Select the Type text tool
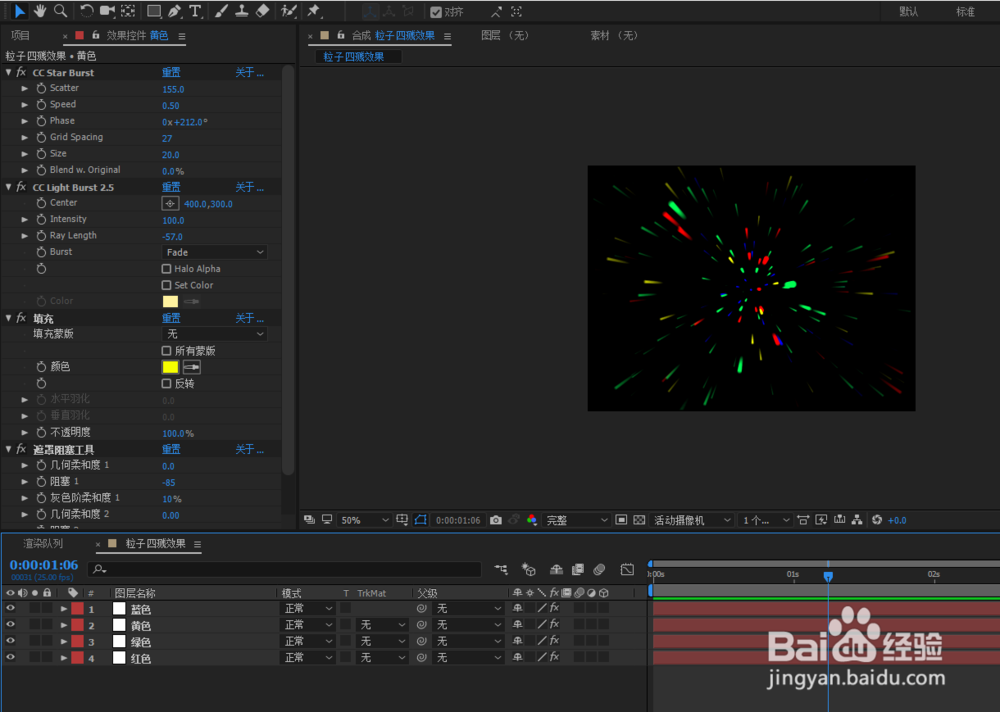Image resolution: width=1000 pixels, height=712 pixels. point(195,11)
